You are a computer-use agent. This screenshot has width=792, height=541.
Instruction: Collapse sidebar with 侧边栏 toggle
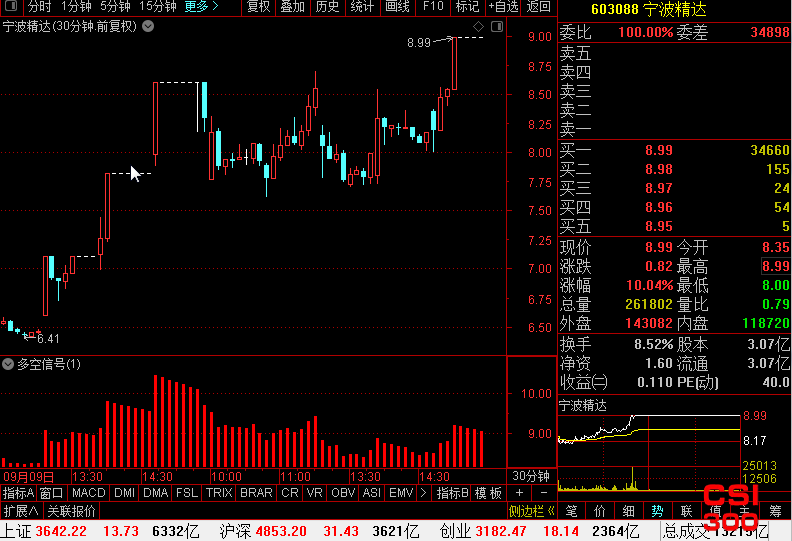[531, 511]
